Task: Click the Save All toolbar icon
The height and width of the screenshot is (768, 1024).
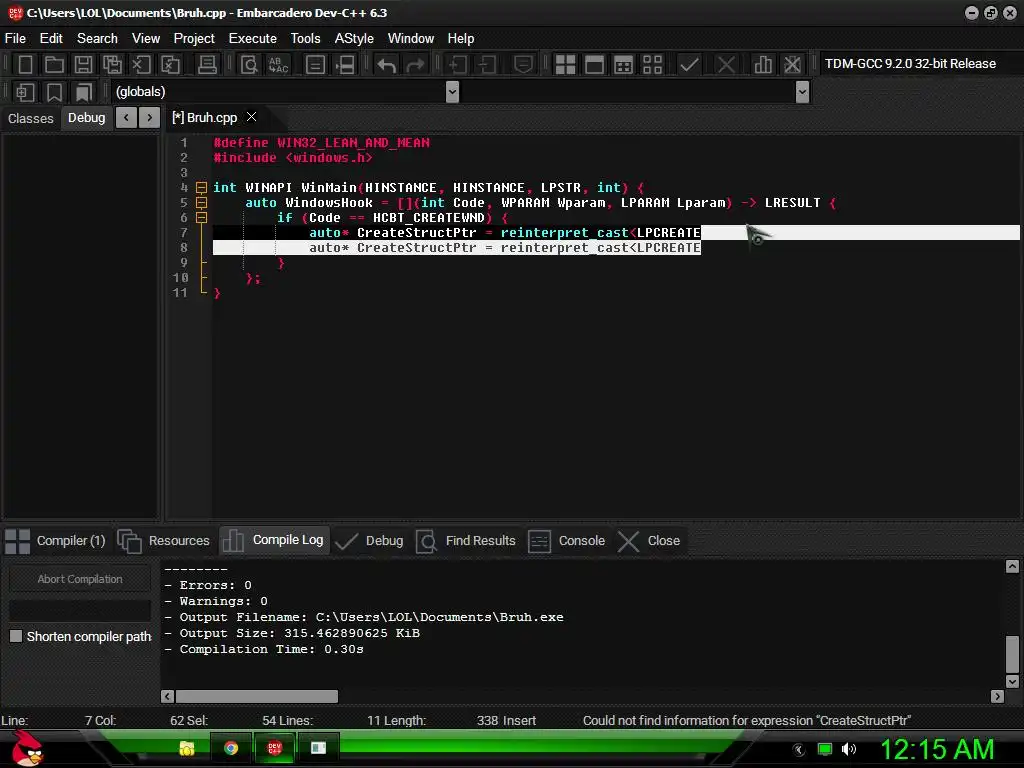Action: [x=112, y=64]
